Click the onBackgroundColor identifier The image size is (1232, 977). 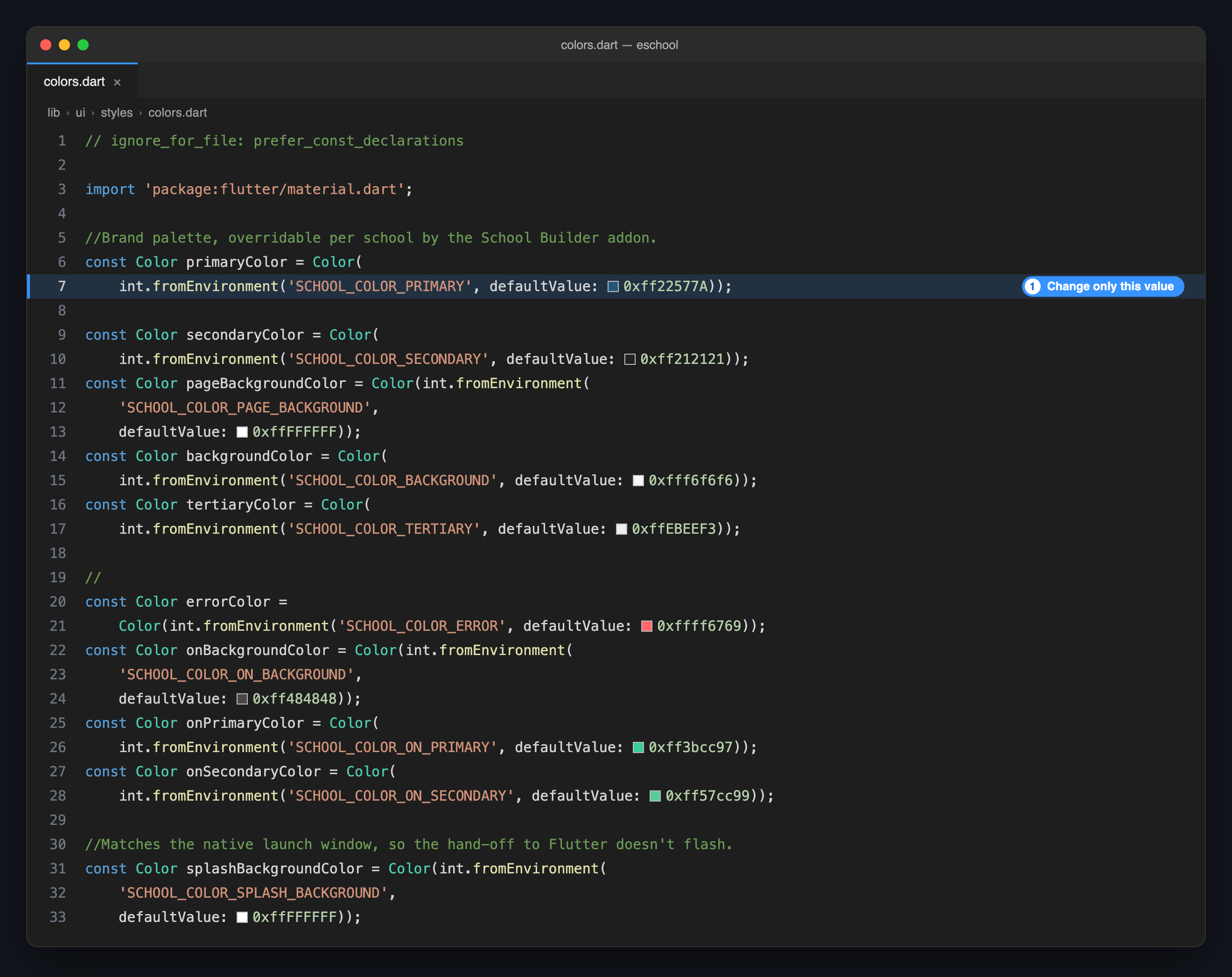coord(258,650)
